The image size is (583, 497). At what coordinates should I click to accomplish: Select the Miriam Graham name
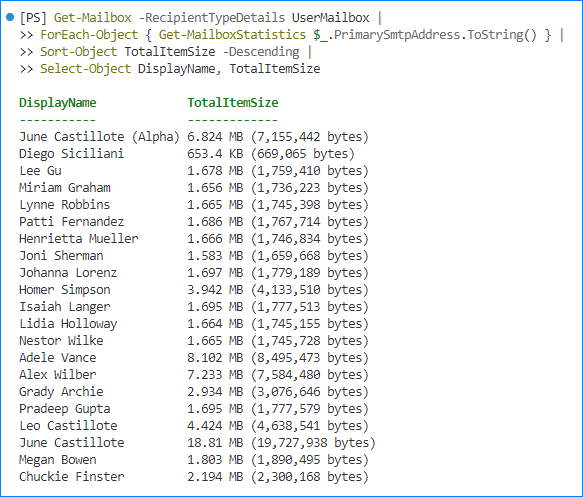tap(65, 188)
